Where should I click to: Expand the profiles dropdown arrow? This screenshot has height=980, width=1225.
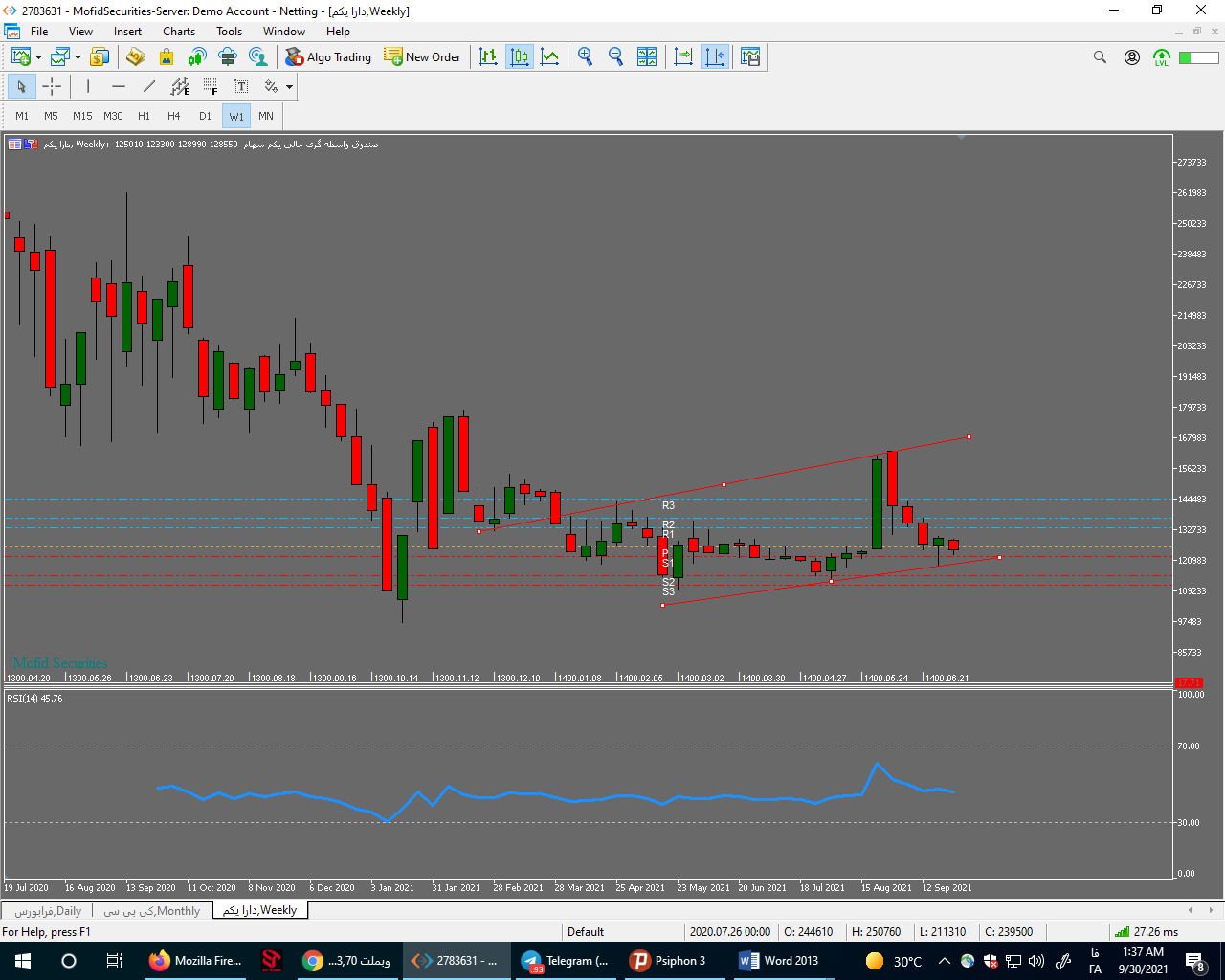[78, 57]
